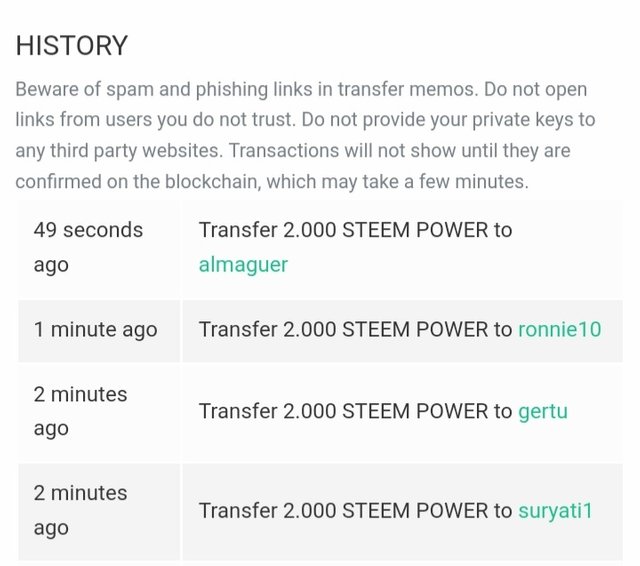Click 'STEEM POWER' in the almaguer transfer

(x=415, y=230)
